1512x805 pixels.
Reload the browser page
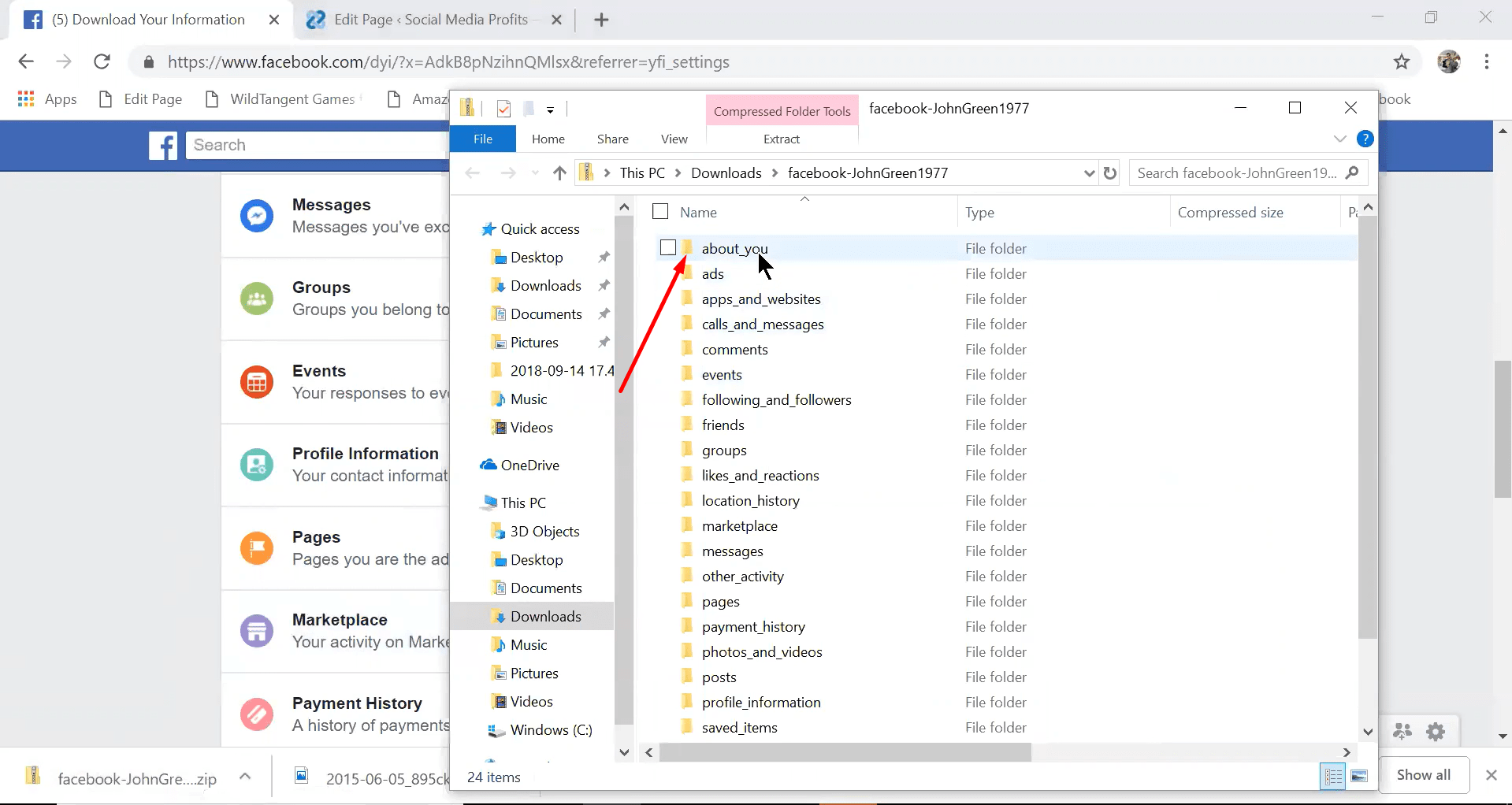[x=102, y=61]
